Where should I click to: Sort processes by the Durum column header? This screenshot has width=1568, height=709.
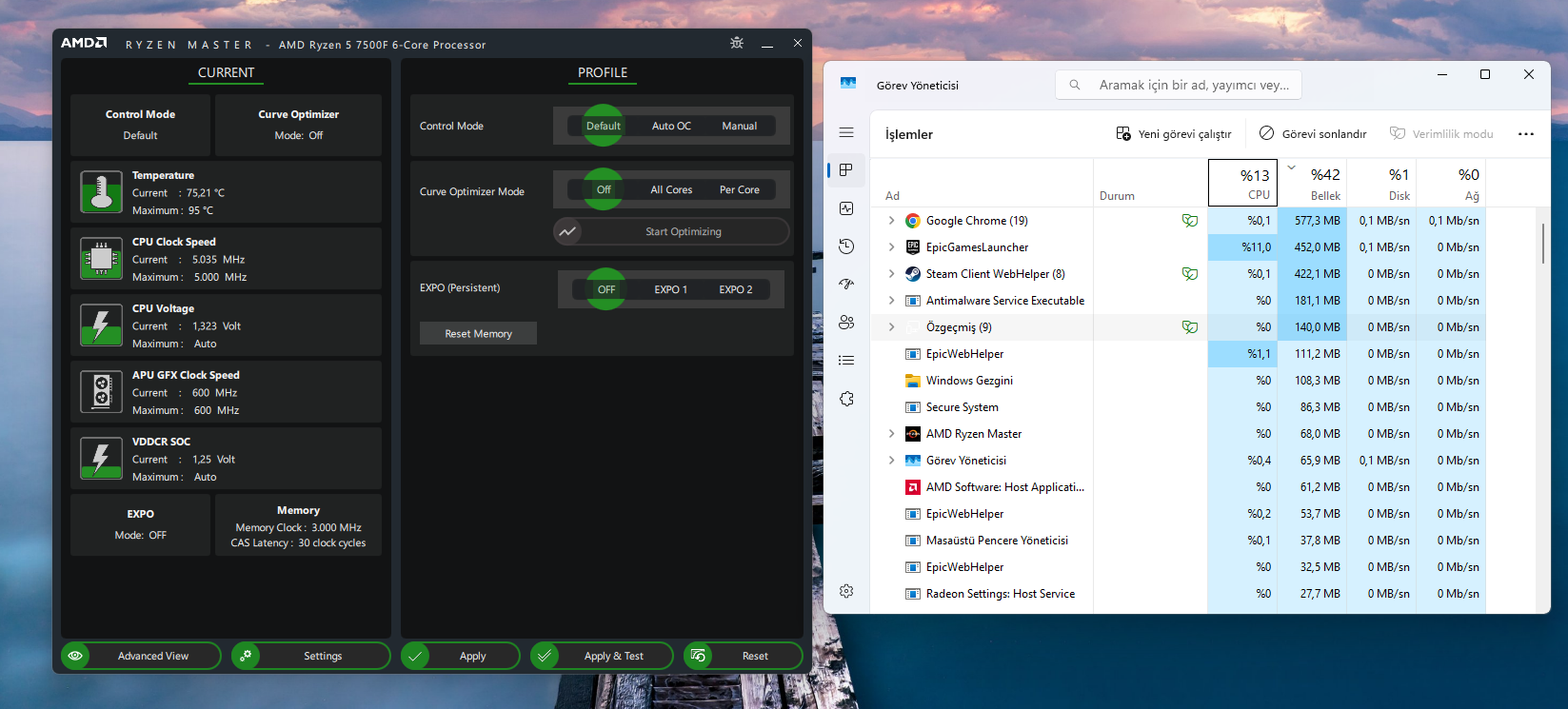(x=1150, y=182)
